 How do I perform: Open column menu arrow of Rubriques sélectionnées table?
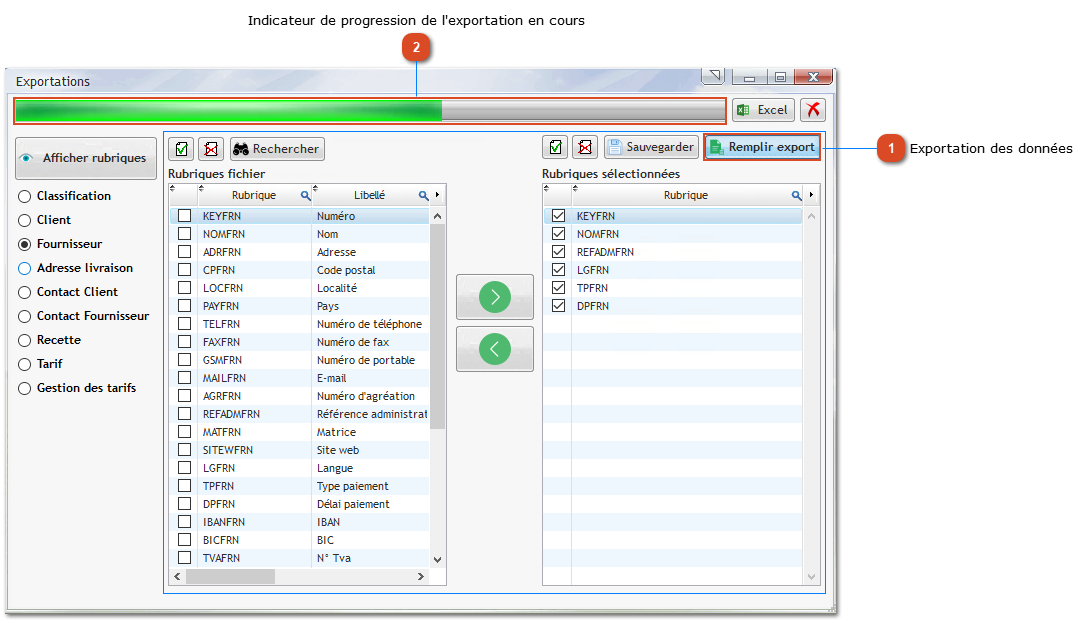811,195
